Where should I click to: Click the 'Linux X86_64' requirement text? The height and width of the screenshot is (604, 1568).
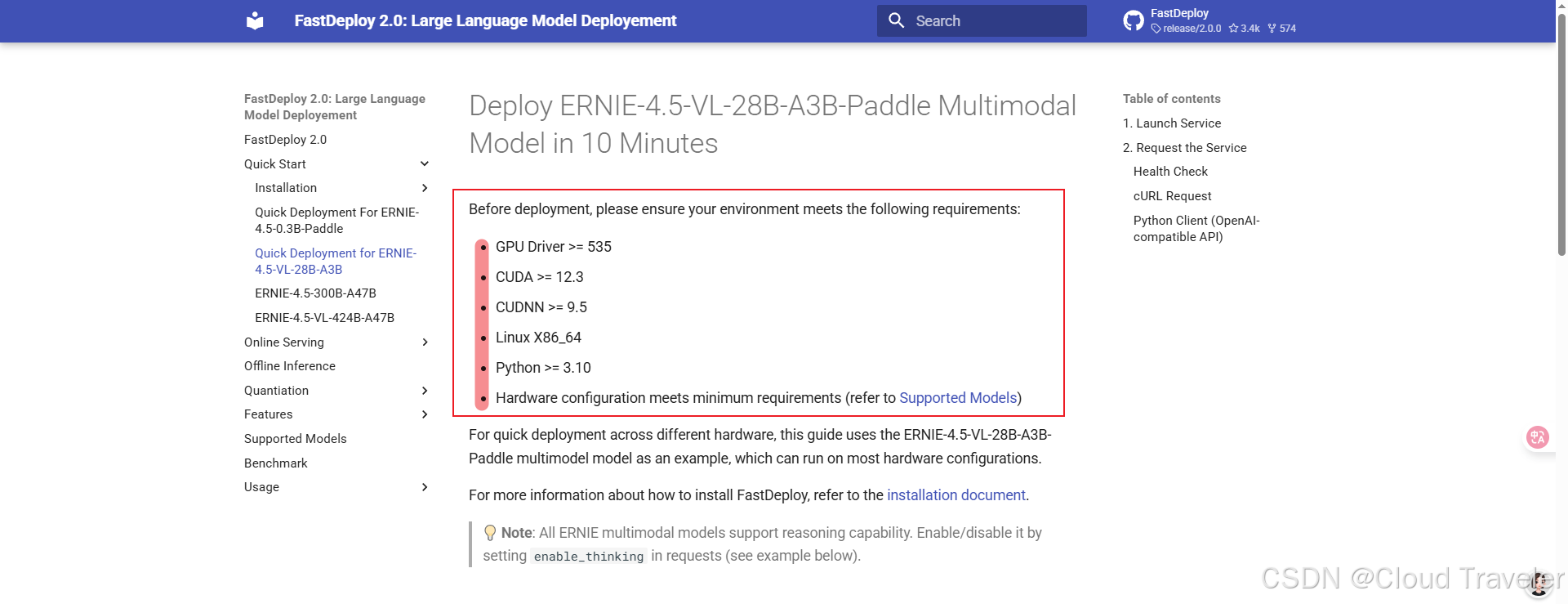pyautogui.click(x=538, y=338)
